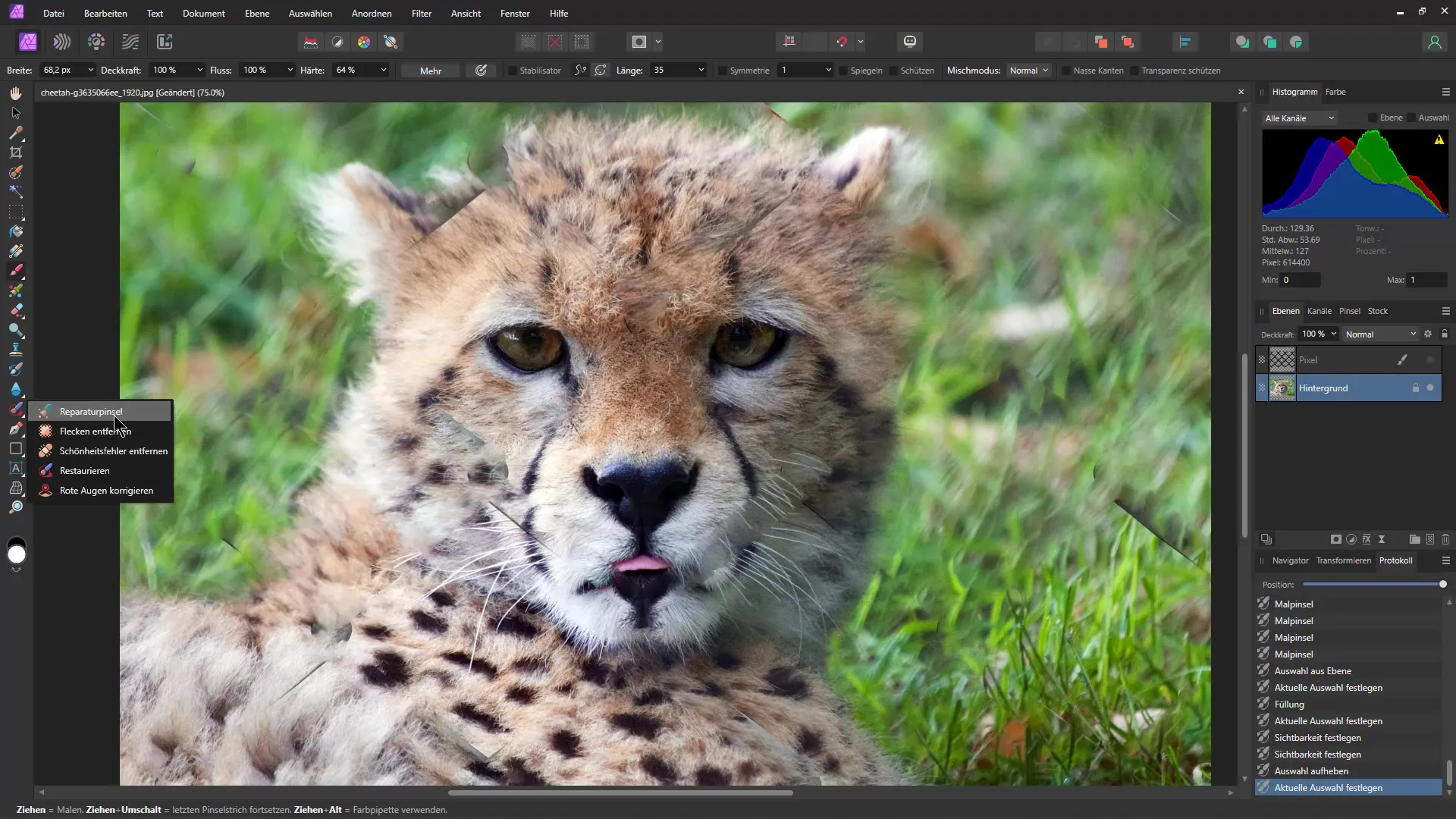Screen dimensions: 1456x819
Task: Enable the Spiegeln checkbox
Action: click(843, 71)
